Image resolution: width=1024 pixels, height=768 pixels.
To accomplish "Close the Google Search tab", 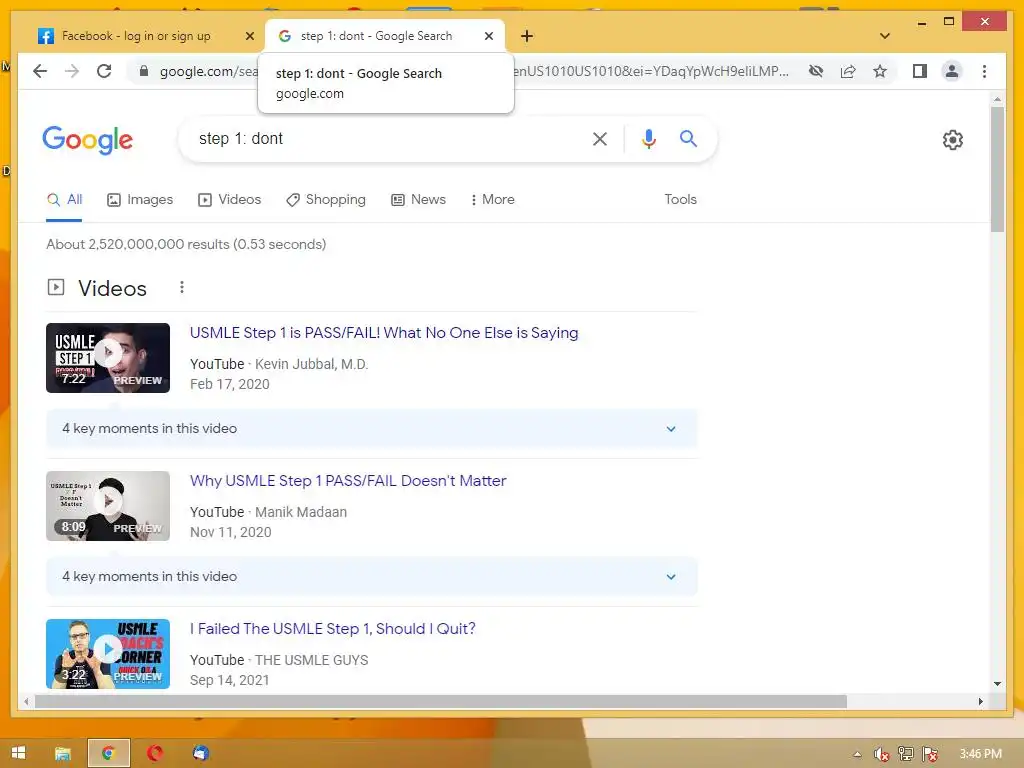I will [488, 36].
